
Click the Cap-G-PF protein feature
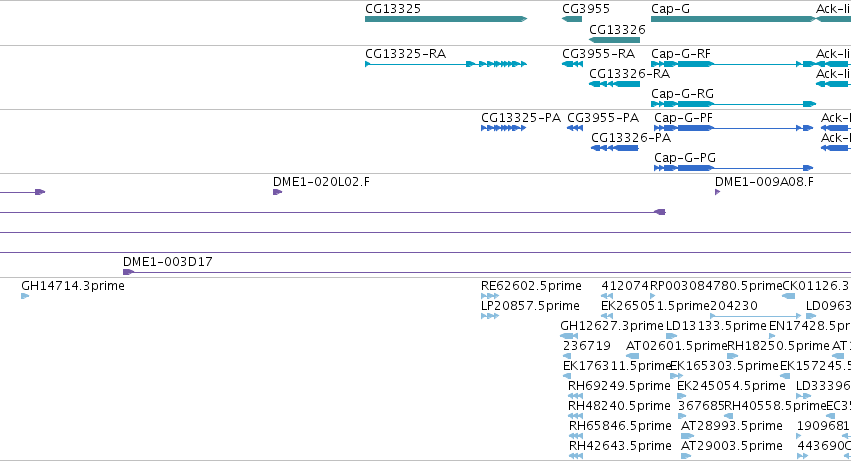click(734, 128)
